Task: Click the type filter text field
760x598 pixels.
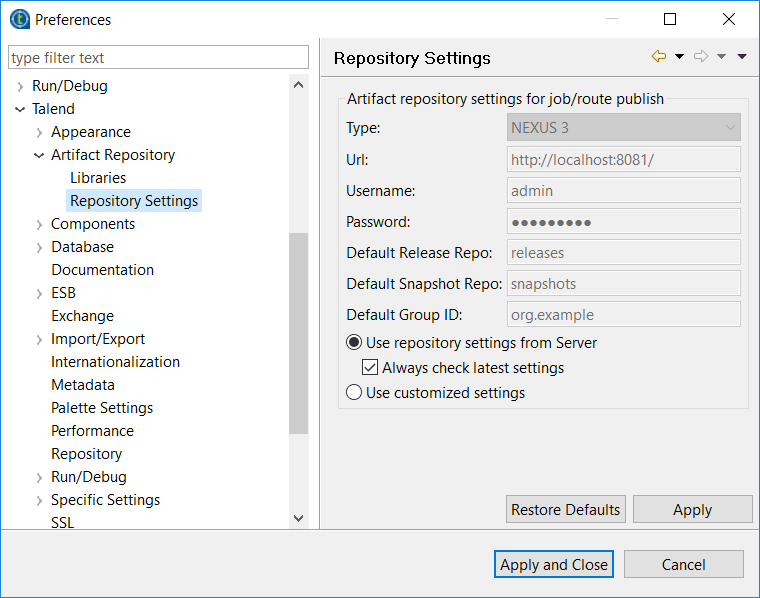Action: coord(159,58)
